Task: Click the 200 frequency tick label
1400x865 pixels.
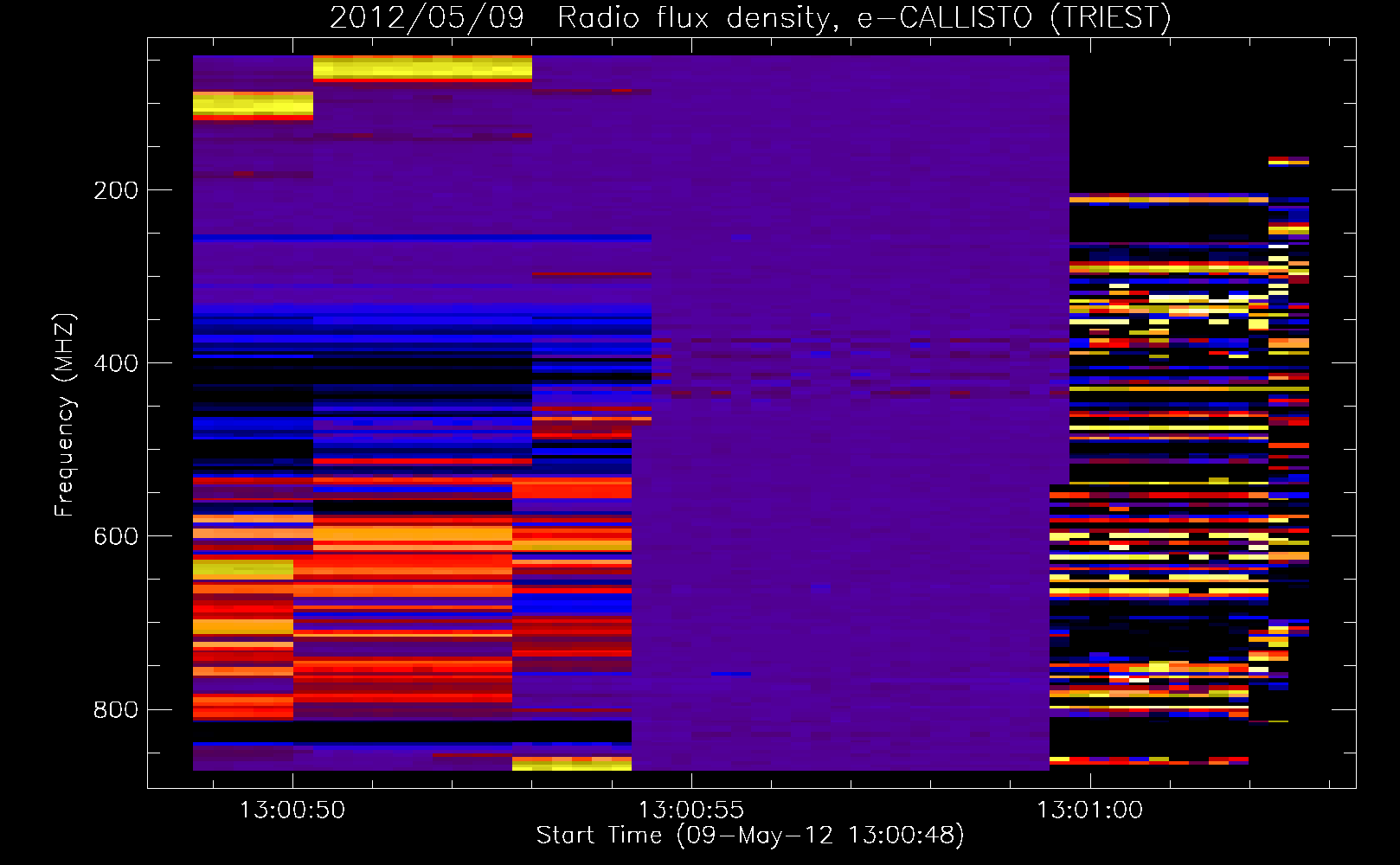Action: [x=116, y=190]
